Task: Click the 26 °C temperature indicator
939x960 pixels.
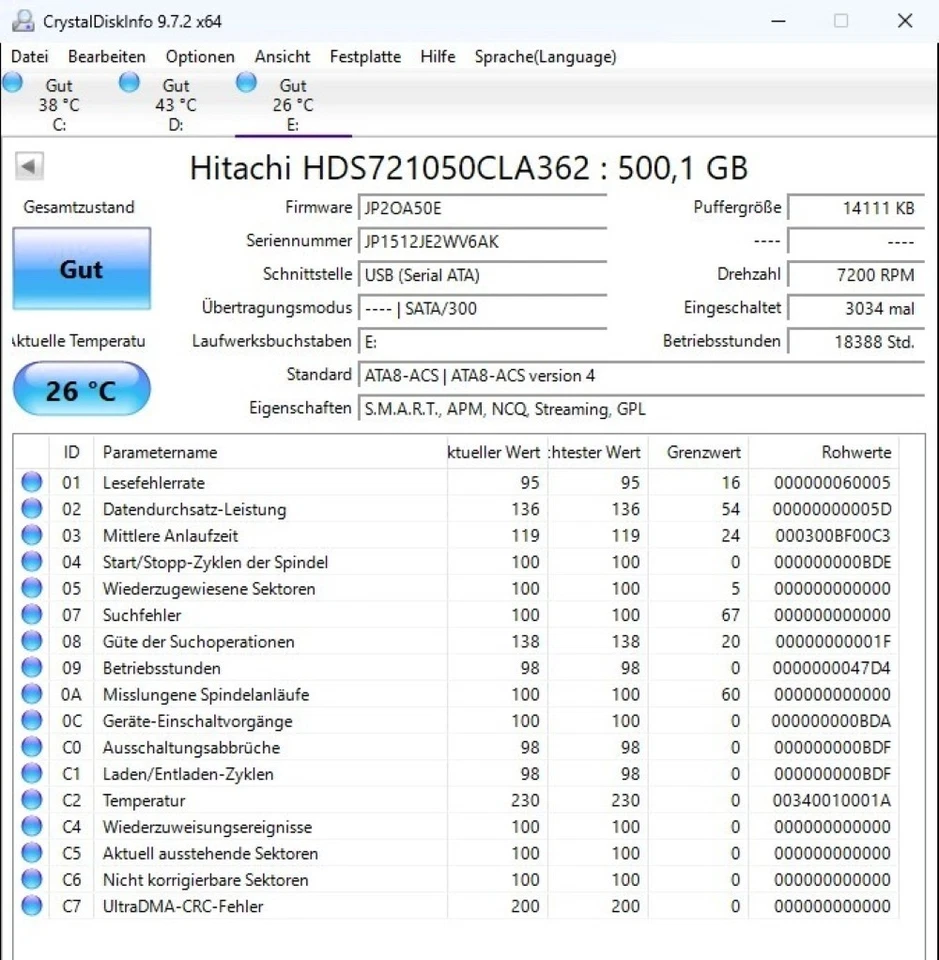Action: click(x=81, y=389)
